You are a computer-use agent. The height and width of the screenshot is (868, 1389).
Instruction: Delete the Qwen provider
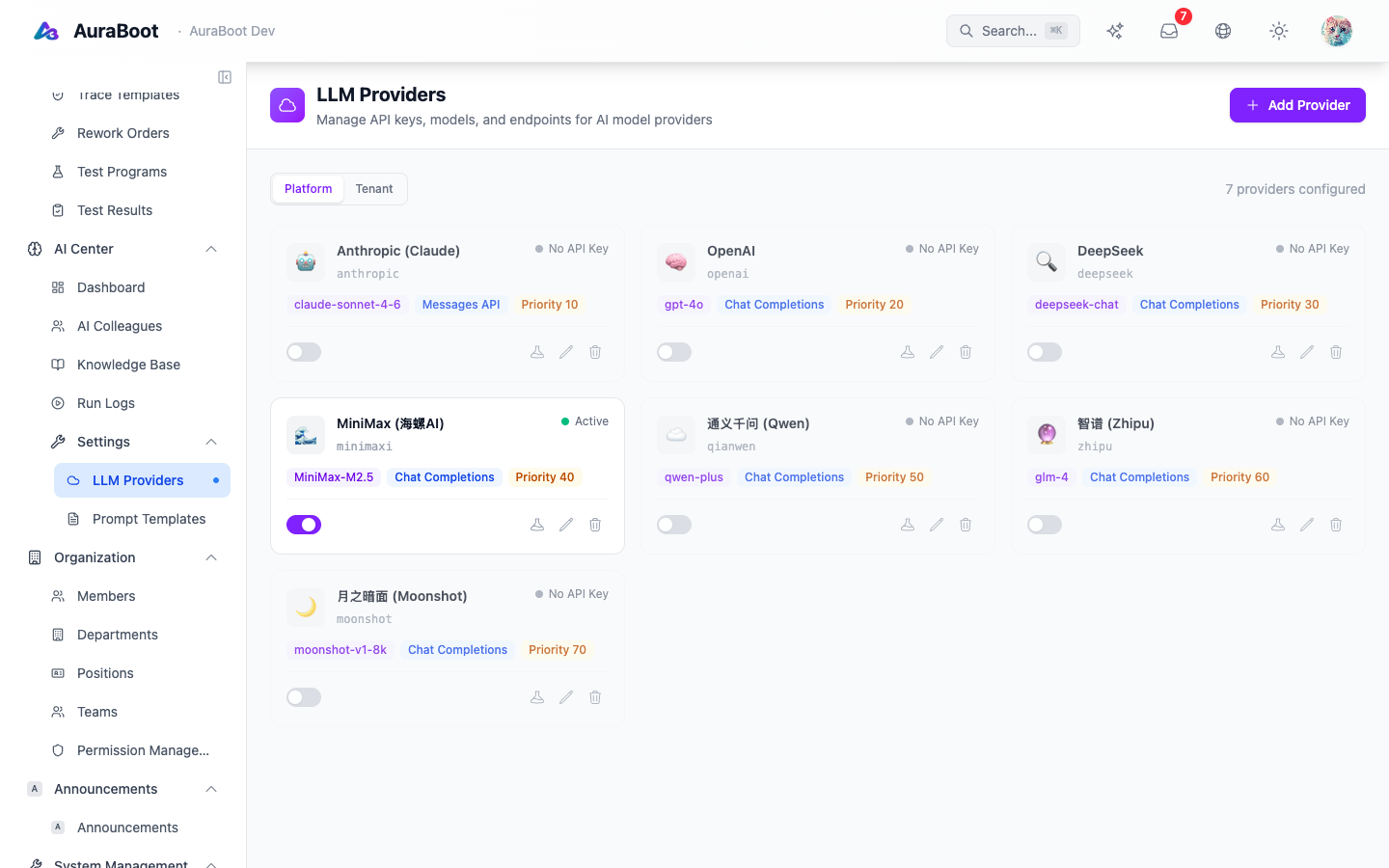pyautogui.click(x=966, y=525)
